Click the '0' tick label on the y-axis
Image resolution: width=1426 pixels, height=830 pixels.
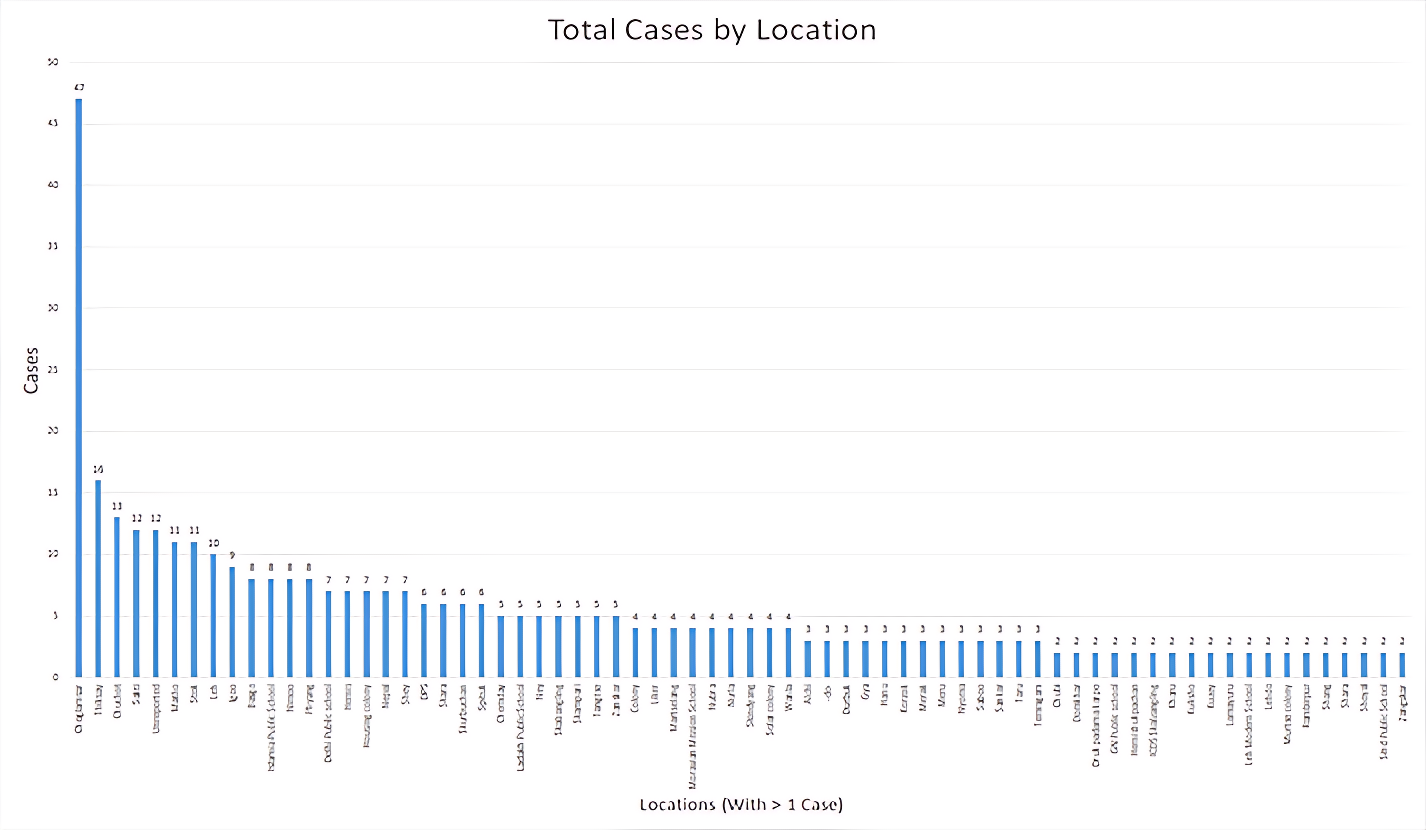(55, 677)
